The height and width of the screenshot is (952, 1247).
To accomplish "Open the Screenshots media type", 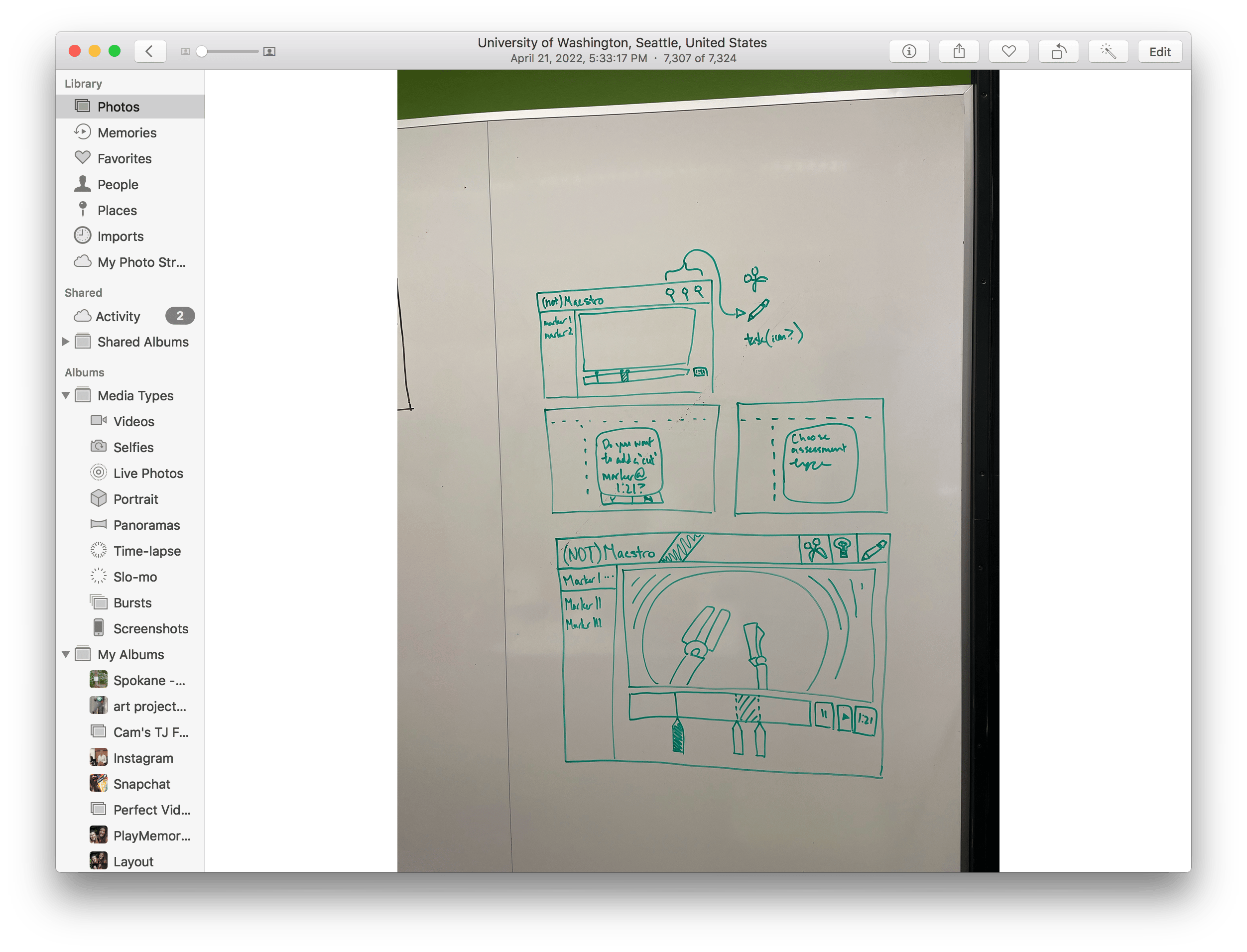I will click(x=150, y=628).
